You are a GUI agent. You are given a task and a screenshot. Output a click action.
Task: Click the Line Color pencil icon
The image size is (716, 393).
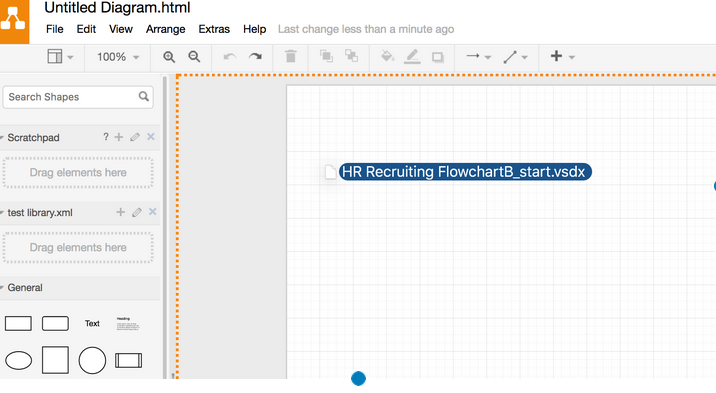pyautogui.click(x=412, y=57)
